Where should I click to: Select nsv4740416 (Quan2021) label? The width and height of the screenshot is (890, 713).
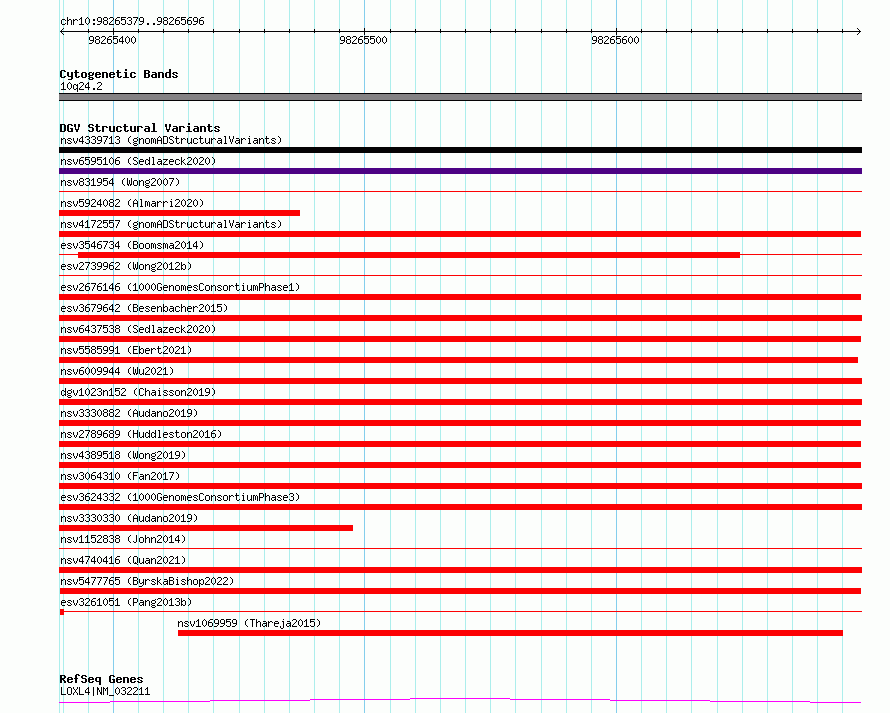click(x=123, y=560)
